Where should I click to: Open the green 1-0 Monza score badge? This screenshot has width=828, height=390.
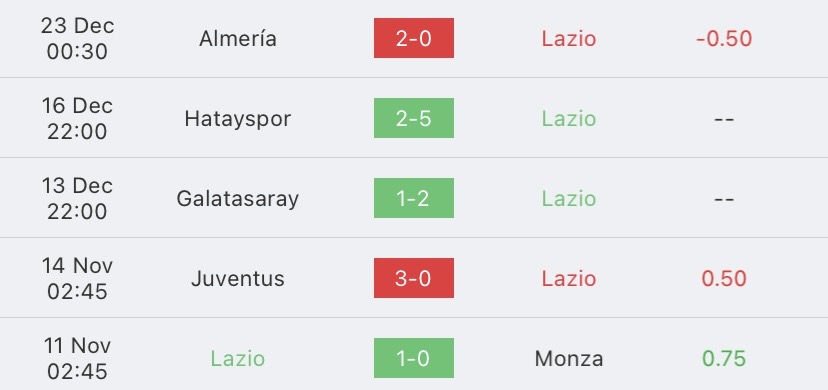tap(413, 358)
